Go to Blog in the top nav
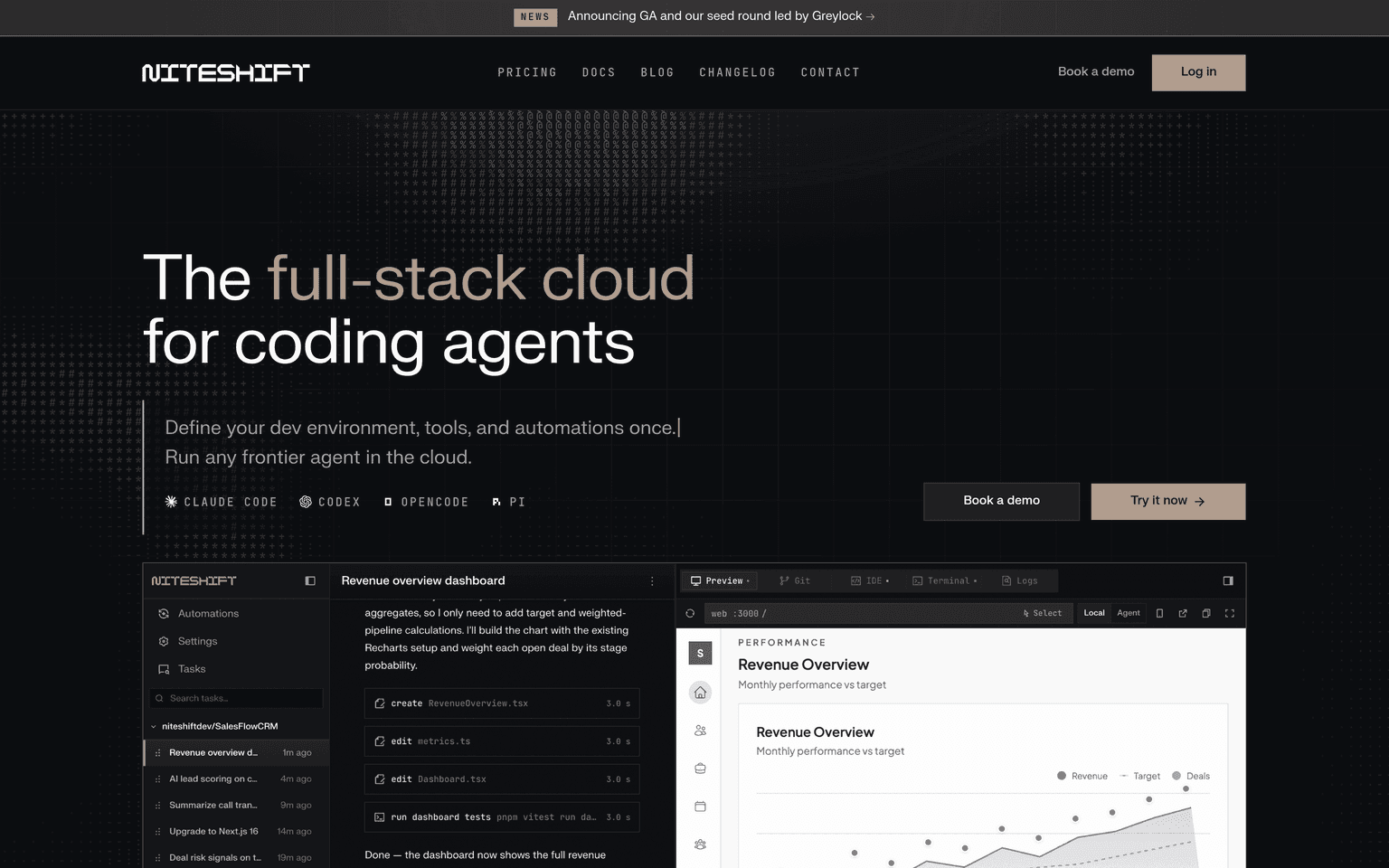 click(x=657, y=72)
